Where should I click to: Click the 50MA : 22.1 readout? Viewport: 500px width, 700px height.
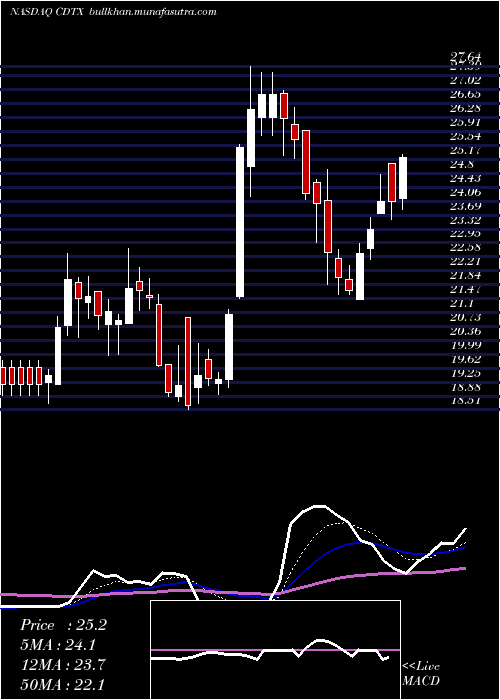(63, 684)
